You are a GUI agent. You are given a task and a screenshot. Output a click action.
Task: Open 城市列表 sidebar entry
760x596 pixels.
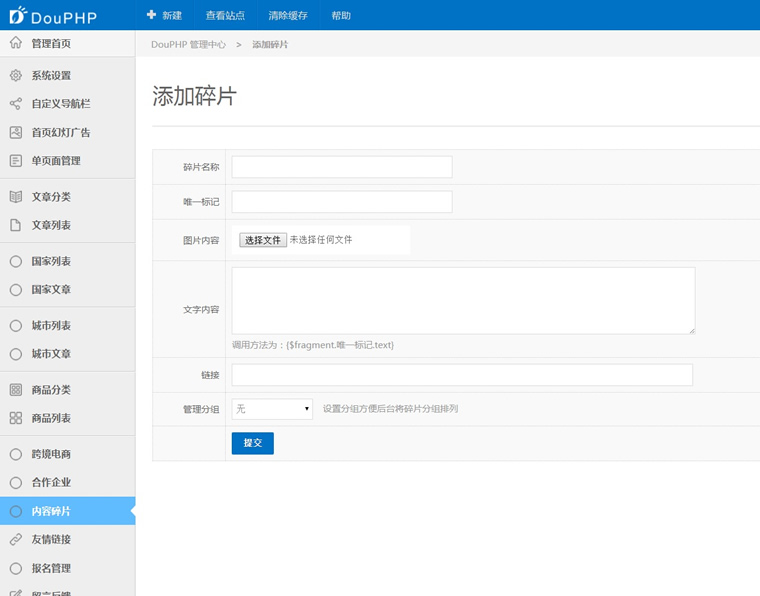pyautogui.click(x=67, y=326)
